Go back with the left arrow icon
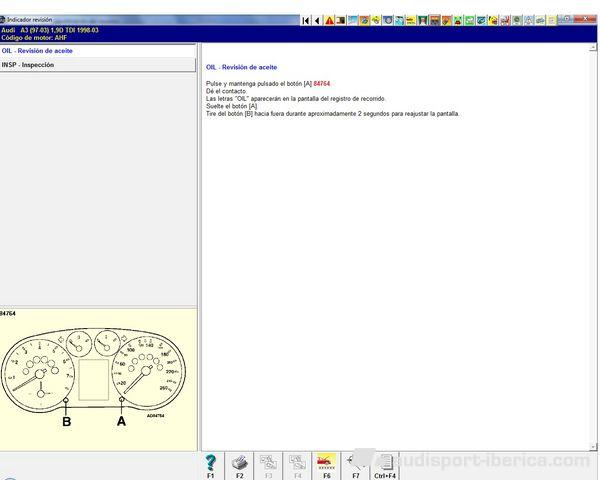The height and width of the screenshot is (480, 600). pos(317,20)
